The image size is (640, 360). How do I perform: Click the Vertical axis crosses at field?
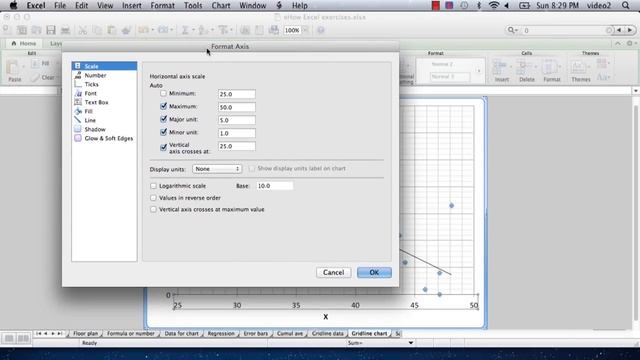pyautogui.click(x=237, y=146)
